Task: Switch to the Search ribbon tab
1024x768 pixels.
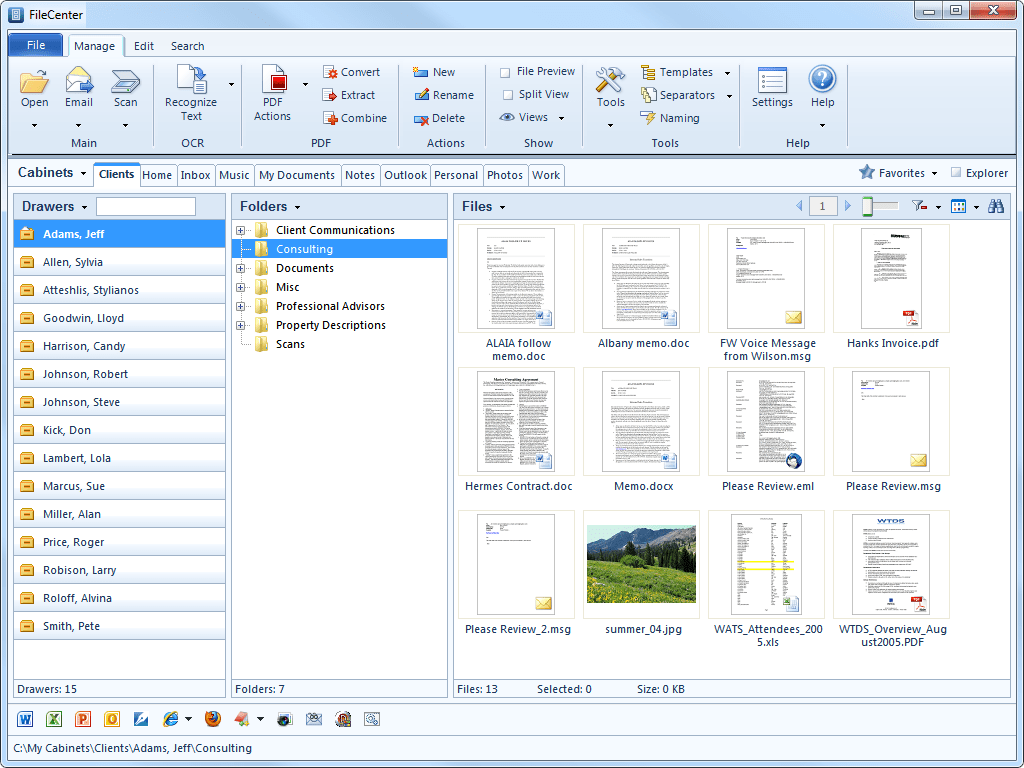Action: [187, 45]
